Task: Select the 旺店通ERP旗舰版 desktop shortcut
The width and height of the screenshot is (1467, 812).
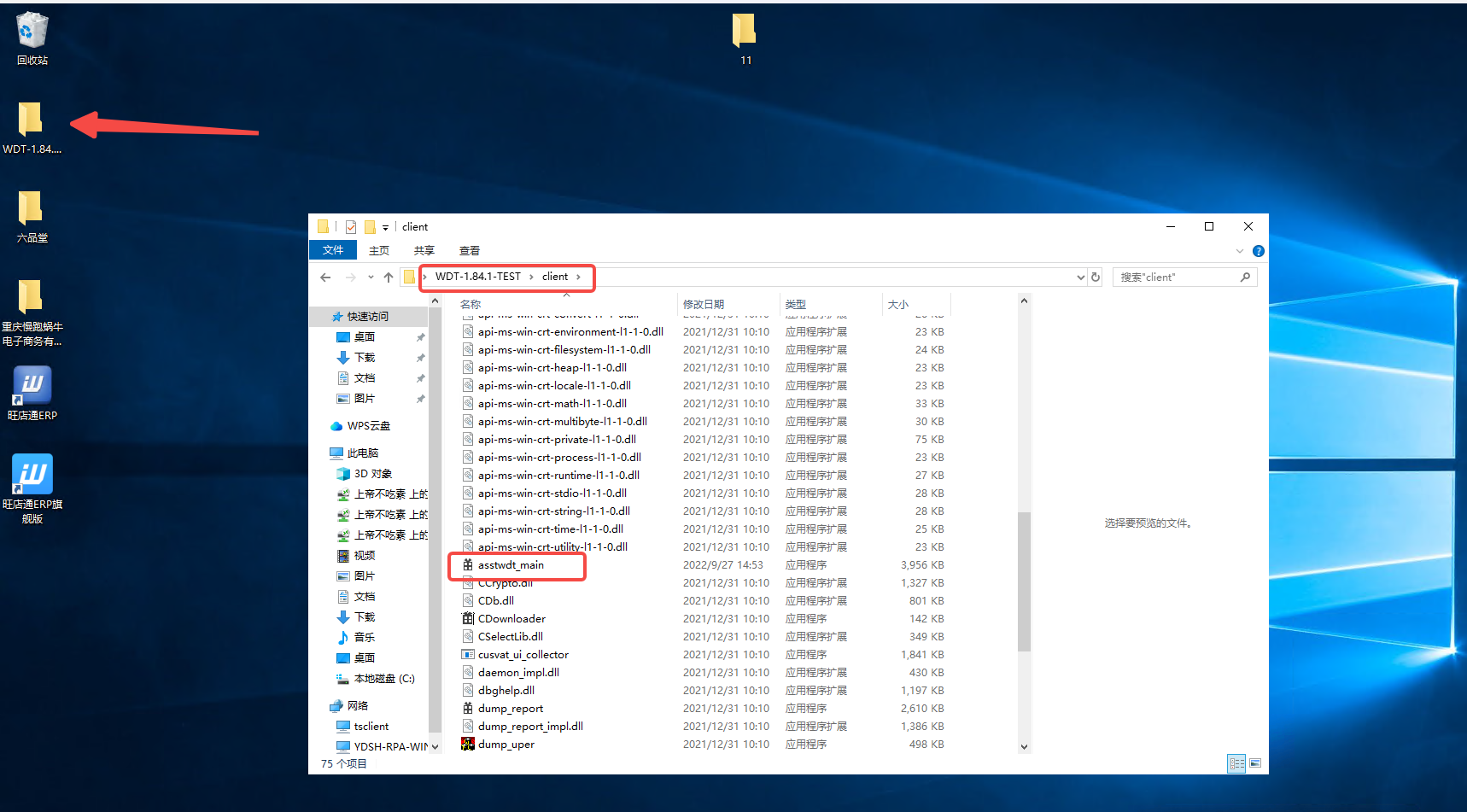Action: pyautogui.click(x=32, y=488)
